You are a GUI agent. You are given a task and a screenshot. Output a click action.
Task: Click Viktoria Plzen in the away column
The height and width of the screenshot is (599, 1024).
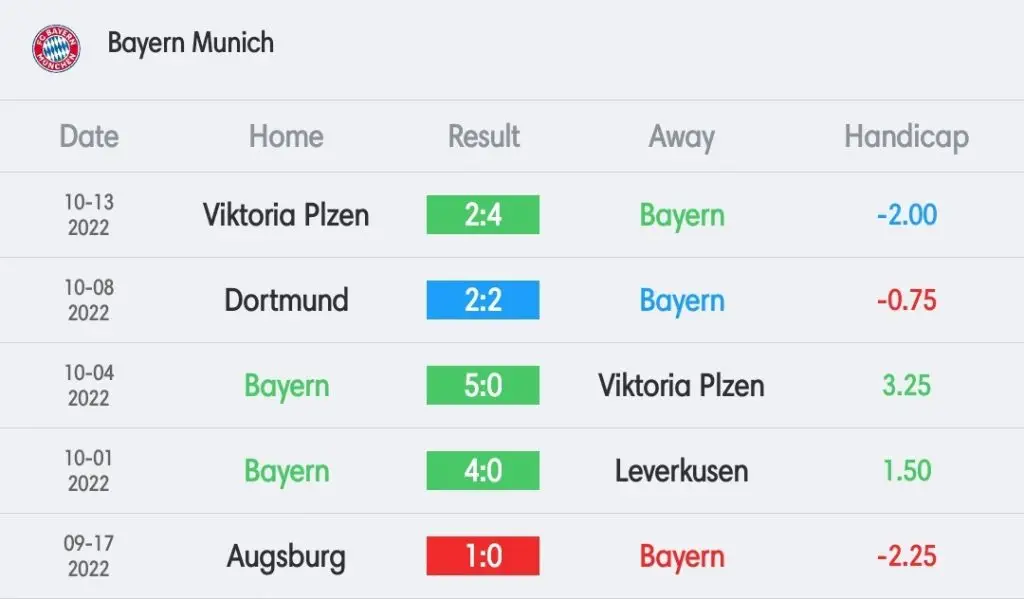pyautogui.click(x=681, y=385)
